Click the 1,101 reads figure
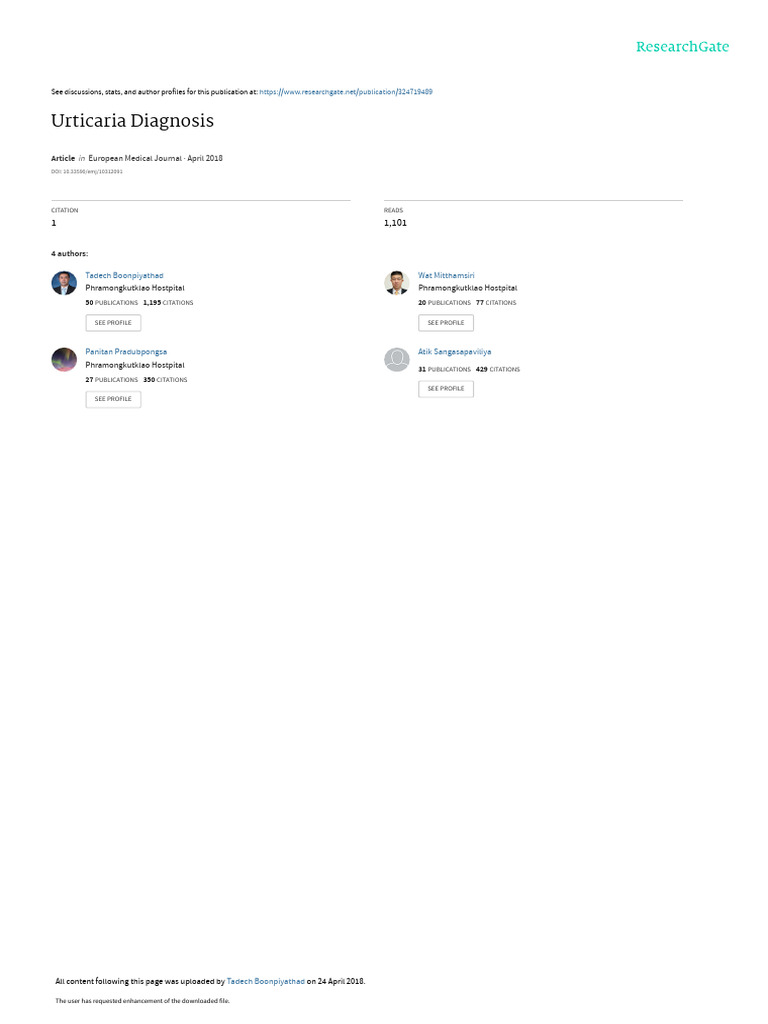768x1024 pixels. [395, 223]
